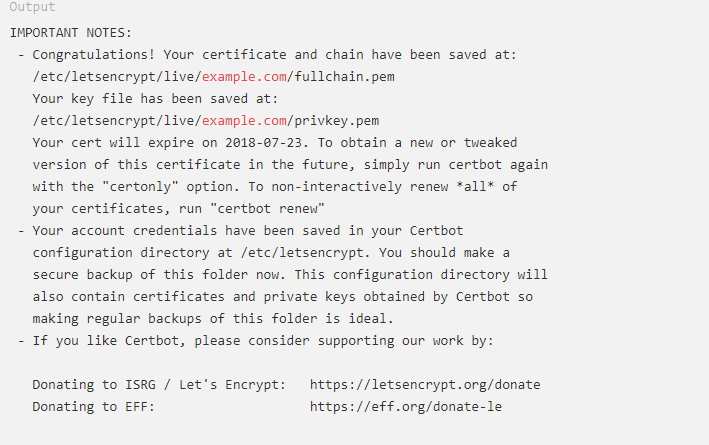Click the word Congratulations! in the first note

pyautogui.click(x=94, y=55)
